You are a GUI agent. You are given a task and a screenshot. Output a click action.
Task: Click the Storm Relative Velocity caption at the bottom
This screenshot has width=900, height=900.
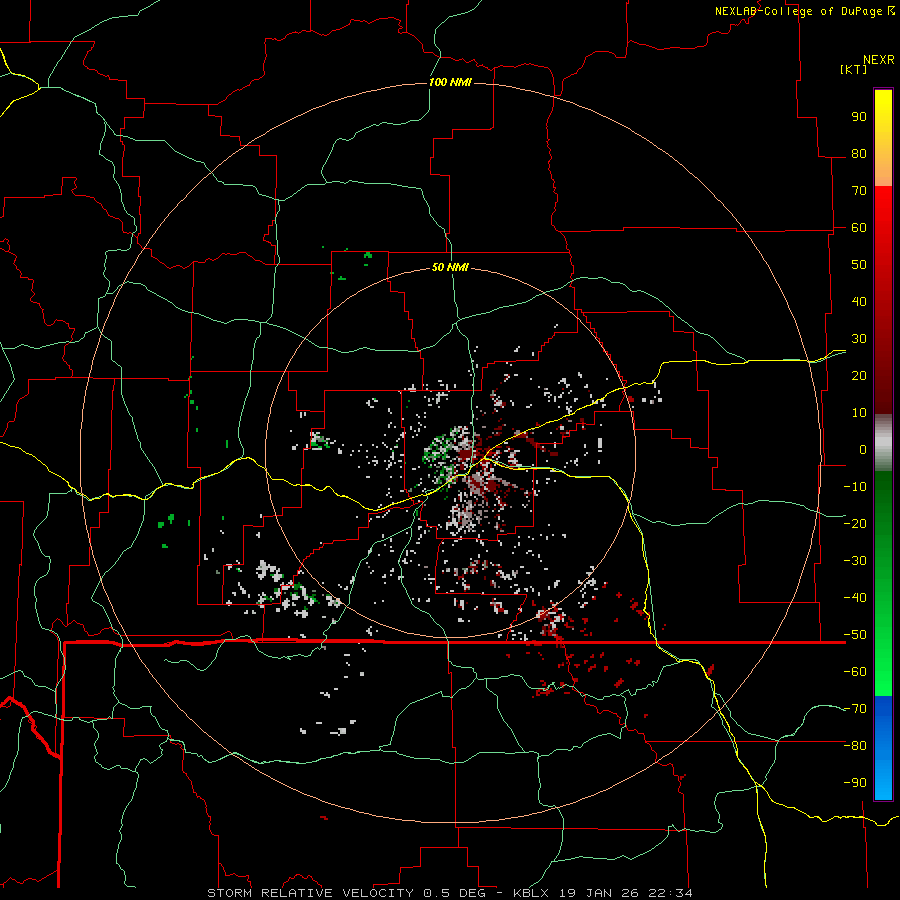coord(450,893)
